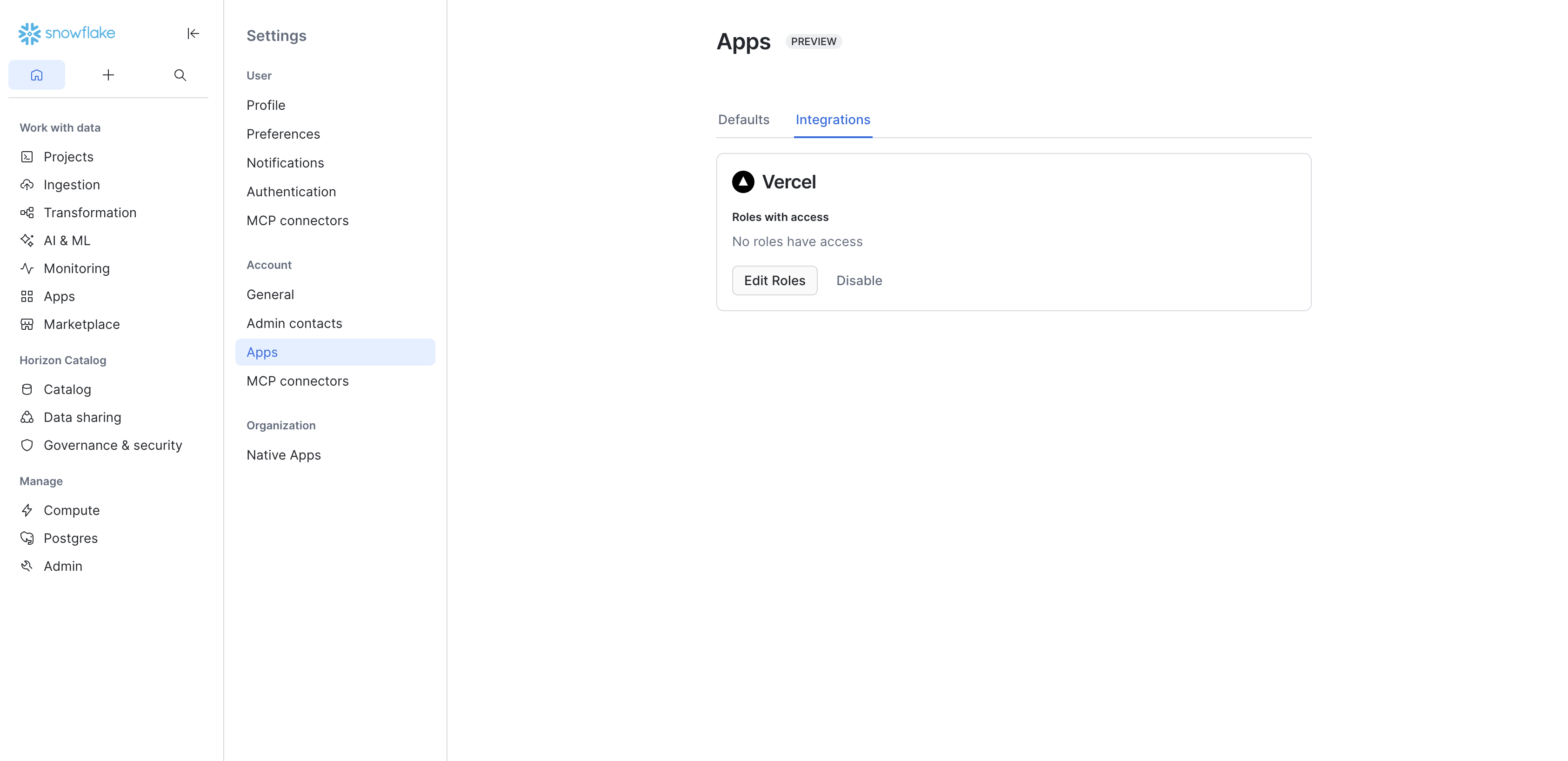Click the Postgres elephant icon
The height and width of the screenshot is (761, 1568).
(27, 538)
